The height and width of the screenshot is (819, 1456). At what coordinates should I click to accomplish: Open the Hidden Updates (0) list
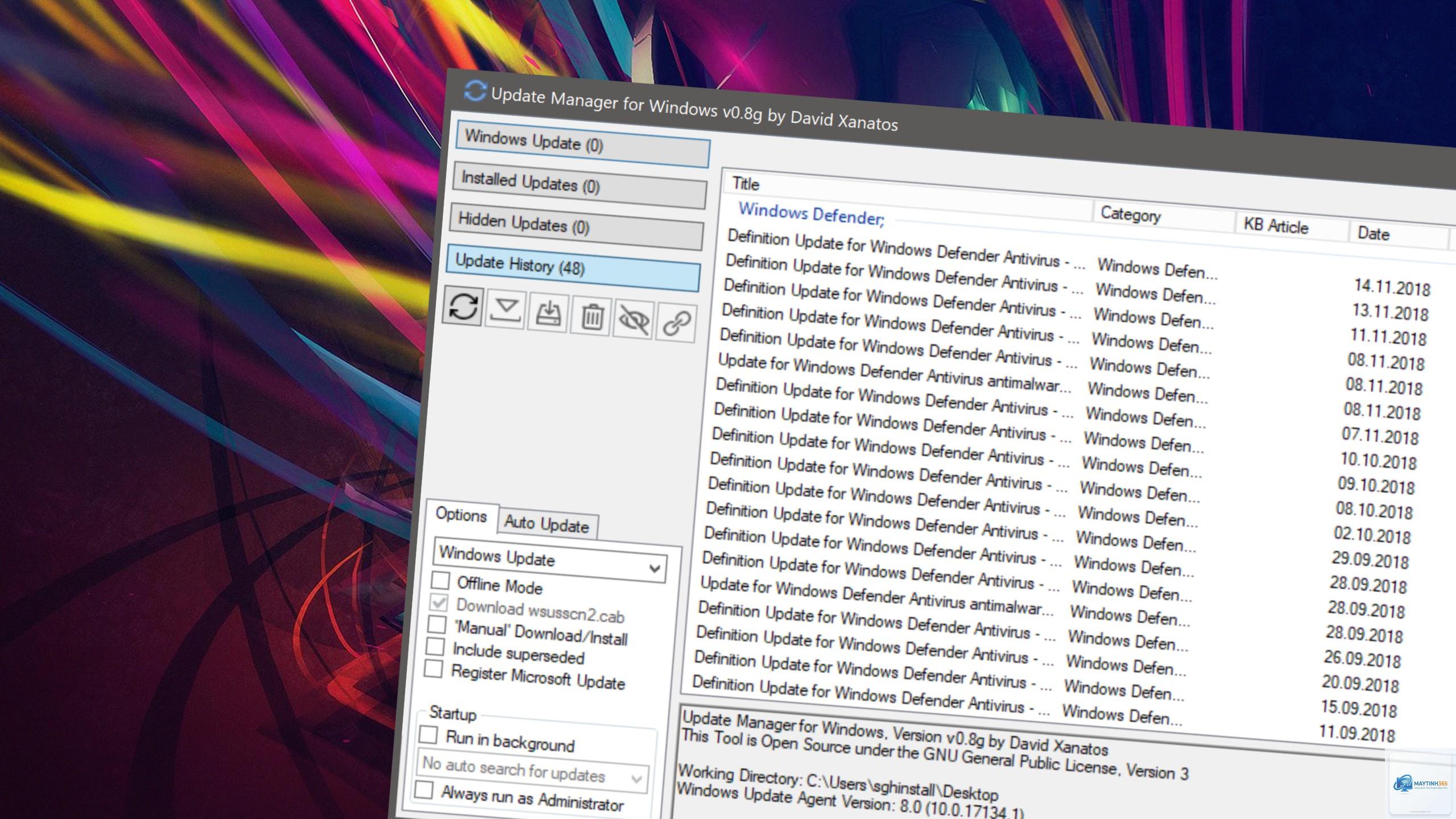click(x=576, y=226)
